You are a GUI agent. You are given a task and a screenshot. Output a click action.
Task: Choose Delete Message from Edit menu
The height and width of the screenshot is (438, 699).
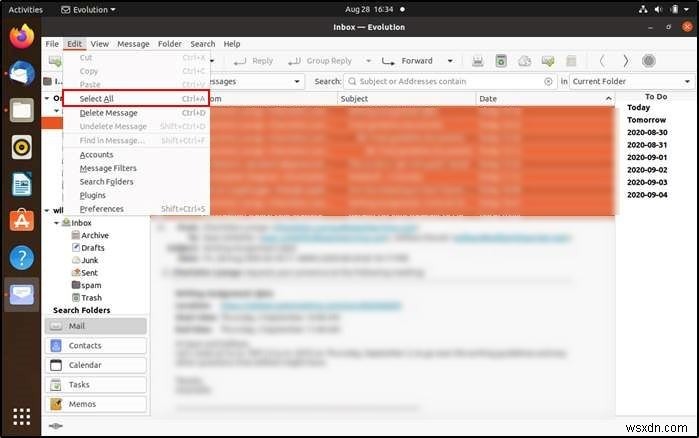click(136, 113)
